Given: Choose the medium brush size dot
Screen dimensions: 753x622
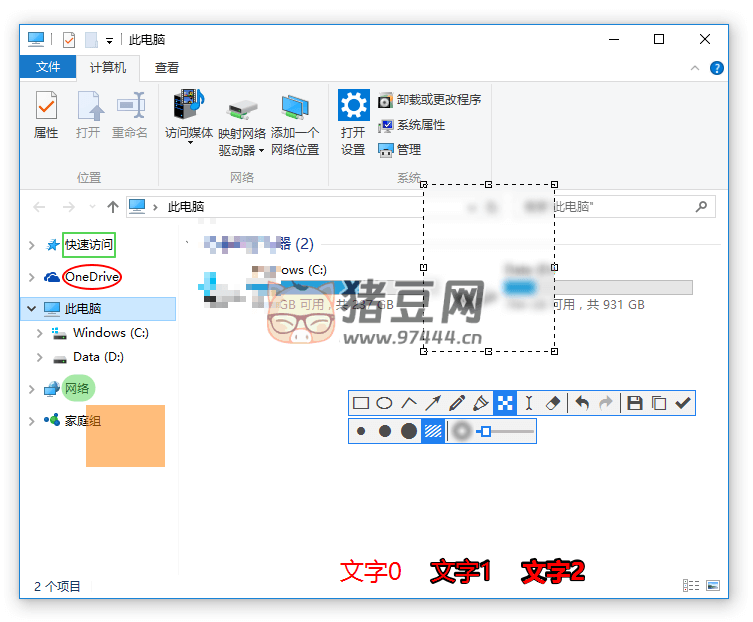Looking at the screenshot, I should coord(385,431).
